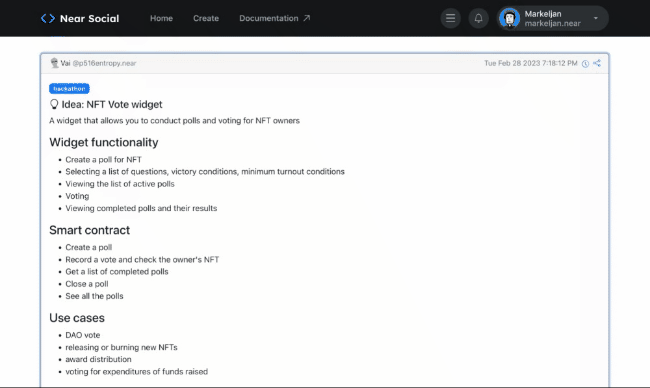
Task: Click the widget description sentence about polls
Action: pos(174,121)
